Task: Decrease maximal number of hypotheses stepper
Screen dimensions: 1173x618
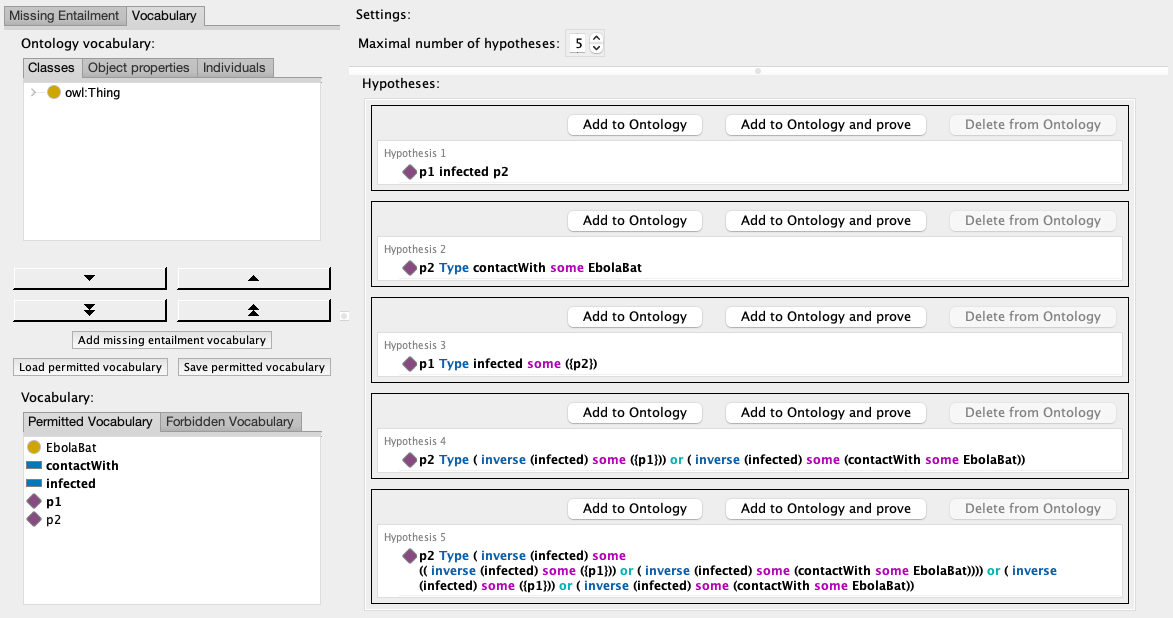Action: [x=597, y=48]
